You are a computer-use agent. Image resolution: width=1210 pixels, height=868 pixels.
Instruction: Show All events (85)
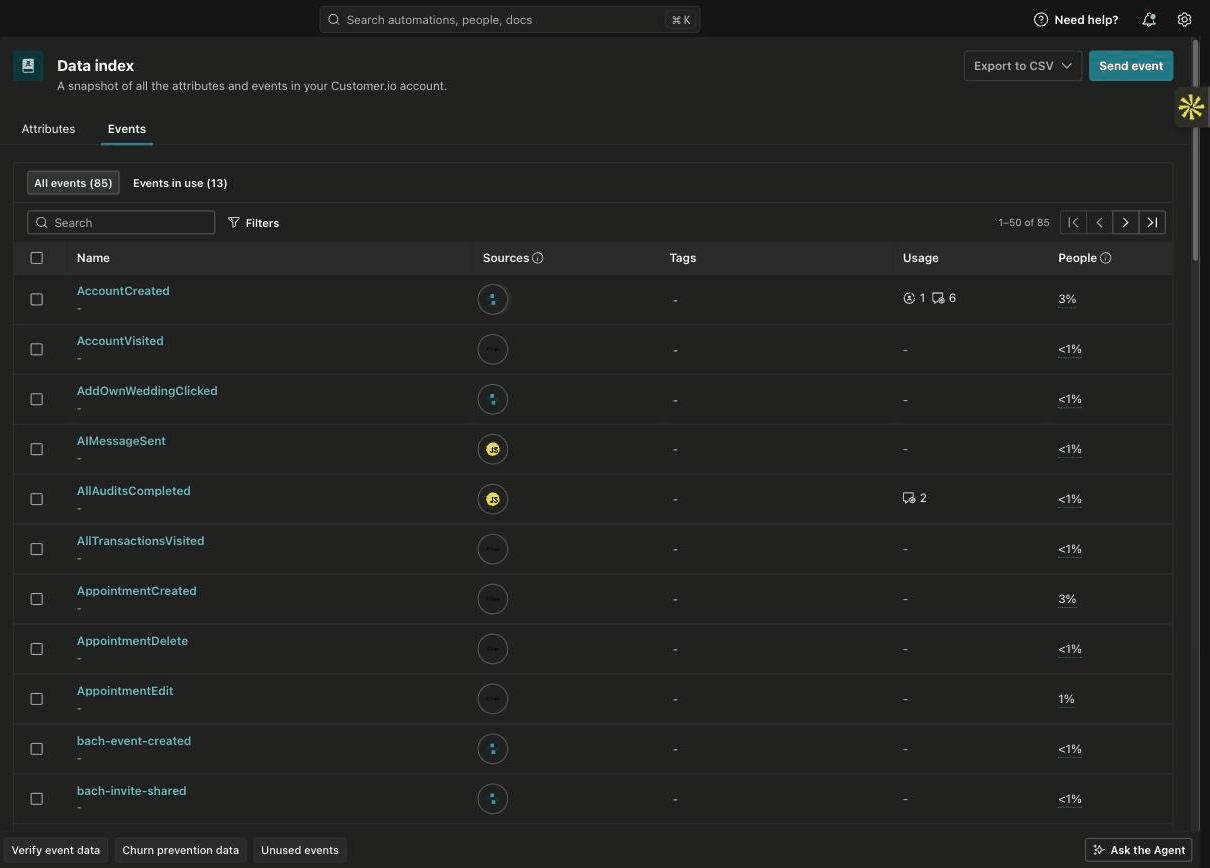[x=73, y=183]
